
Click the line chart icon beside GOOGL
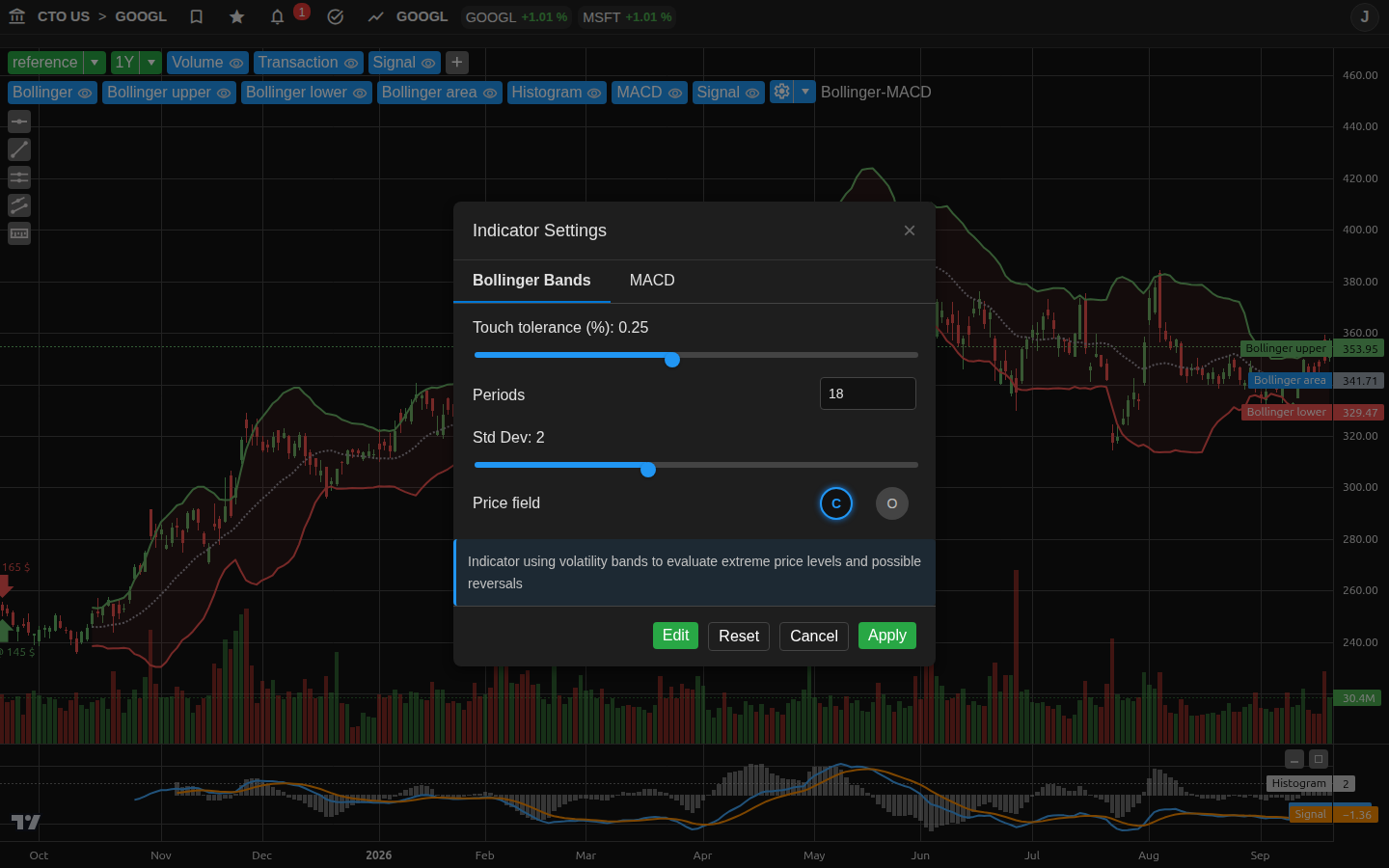[x=376, y=16]
